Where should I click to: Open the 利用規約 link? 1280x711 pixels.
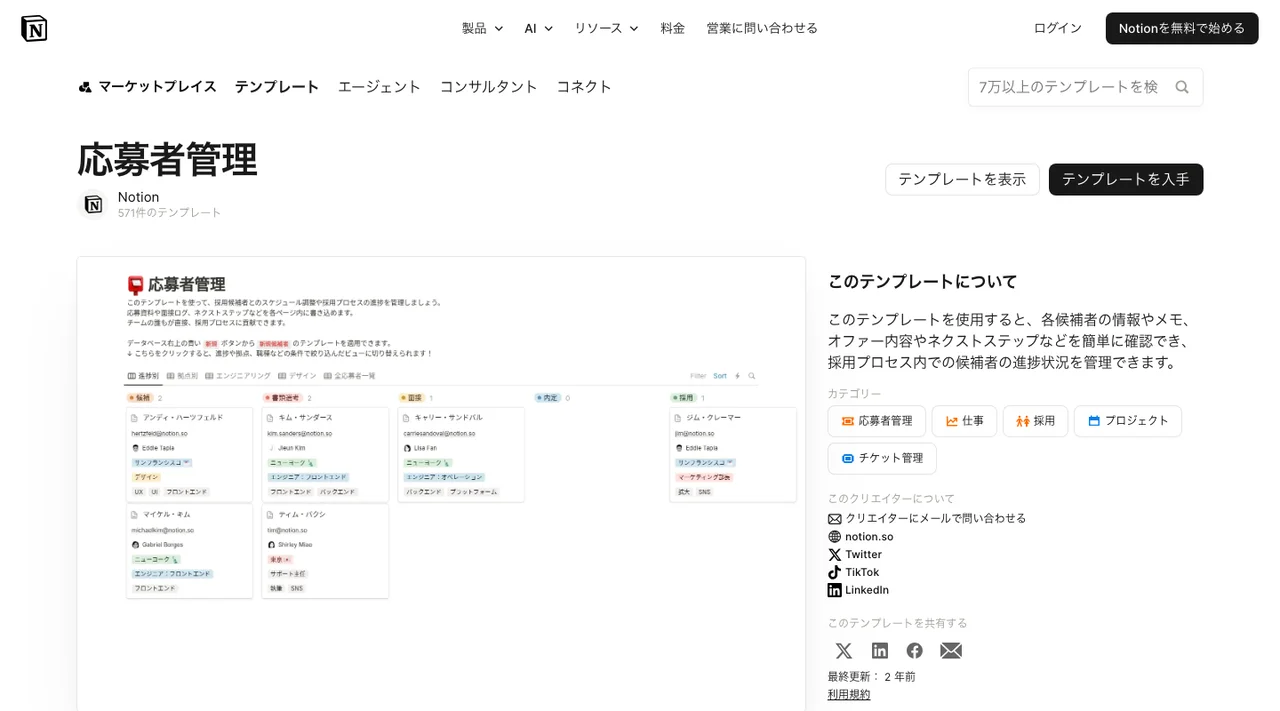[x=849, y=694]
